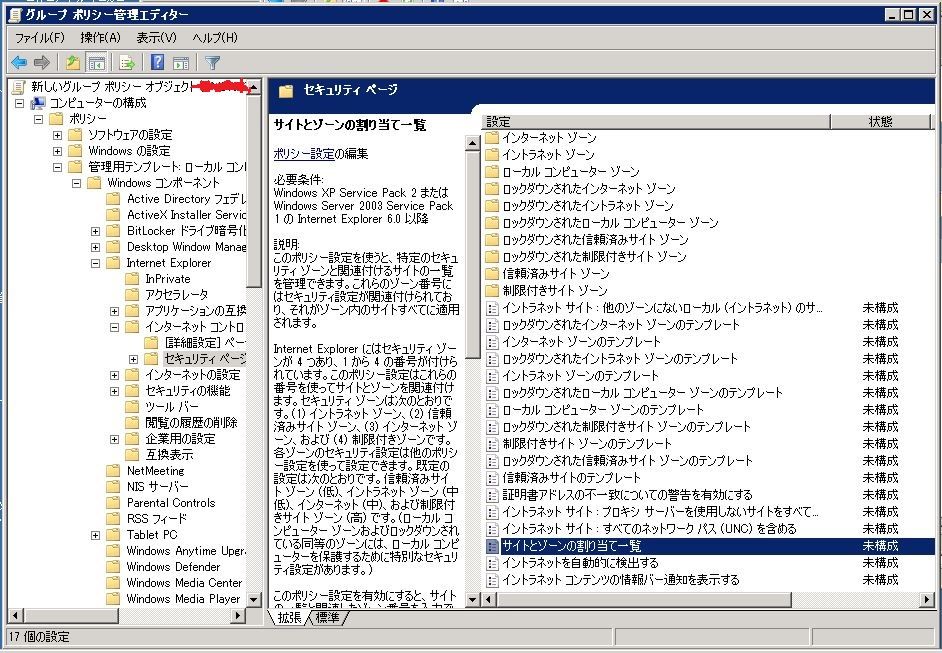942x653 pixels.
Task: Expand the セキュリティ ページ tree node
Action: click(x=133, y=359)
